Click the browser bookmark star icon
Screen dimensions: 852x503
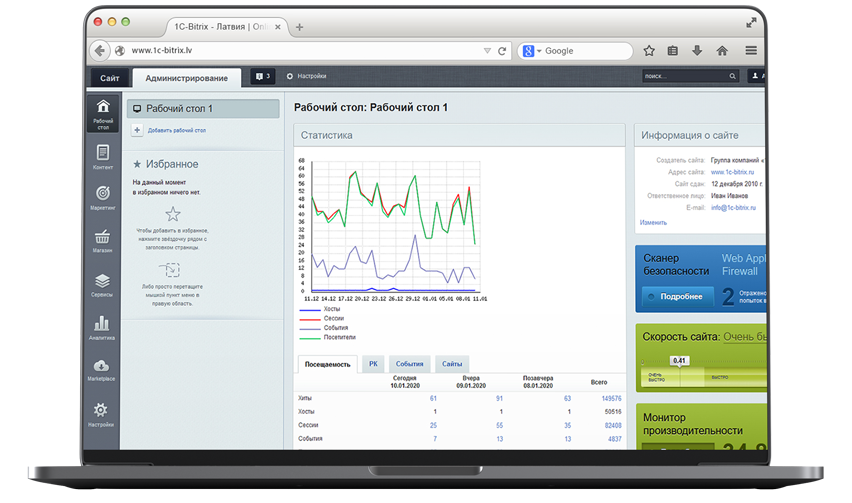(x=649, y=51)
